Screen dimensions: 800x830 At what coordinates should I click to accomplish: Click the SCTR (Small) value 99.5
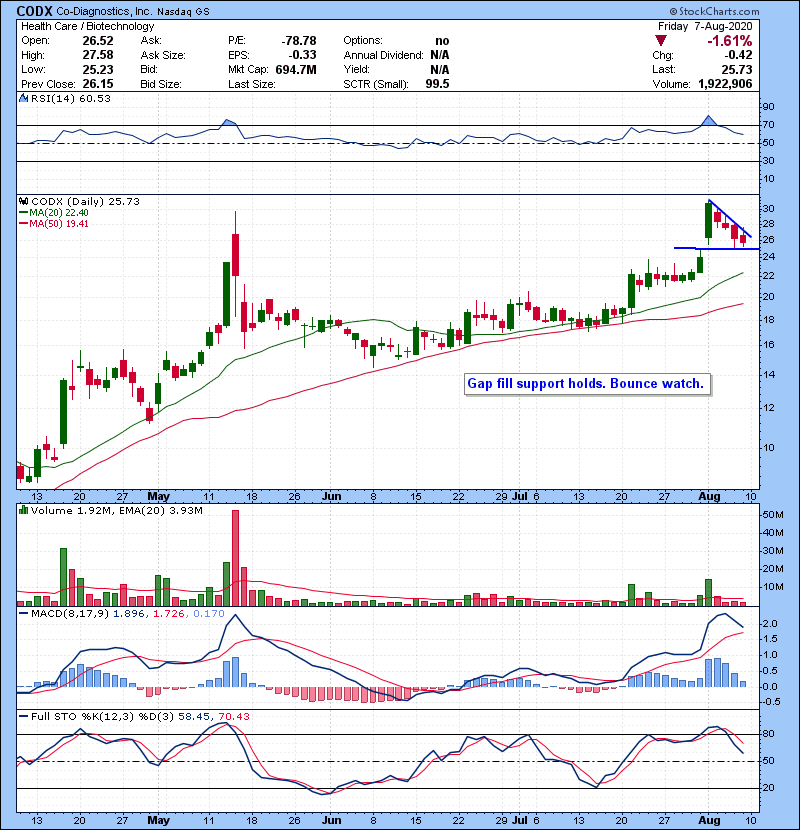[x=437, y=84]
